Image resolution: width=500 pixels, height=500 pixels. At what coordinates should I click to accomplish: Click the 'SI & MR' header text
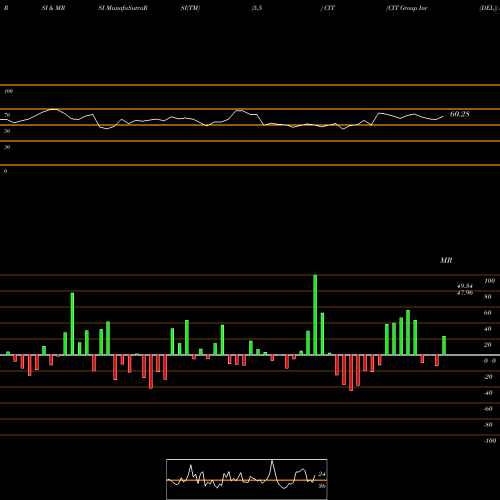coord(53,8)
